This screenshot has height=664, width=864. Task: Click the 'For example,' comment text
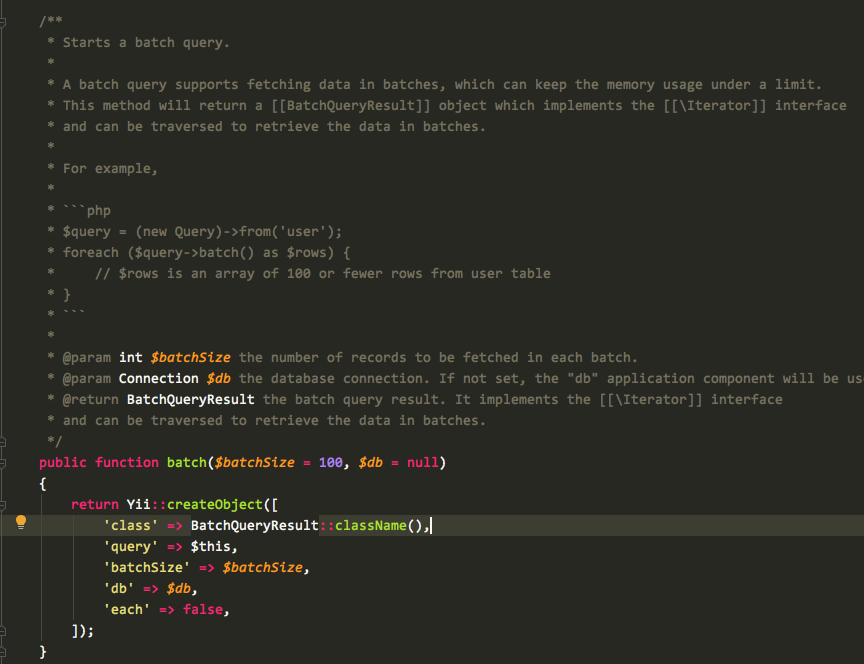coord(110,169)
